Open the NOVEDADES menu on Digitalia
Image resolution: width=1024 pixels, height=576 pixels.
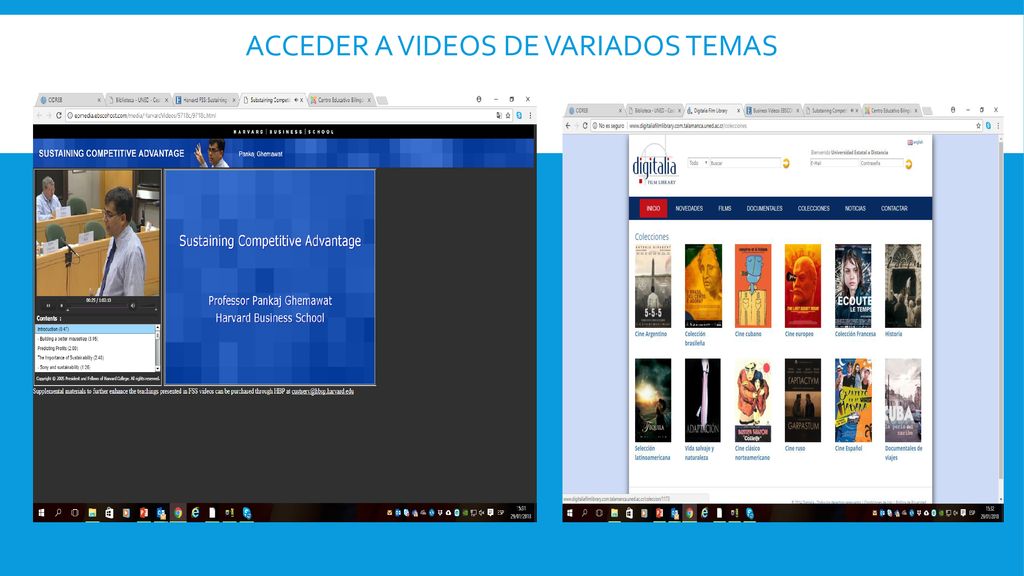coord(689,208)
